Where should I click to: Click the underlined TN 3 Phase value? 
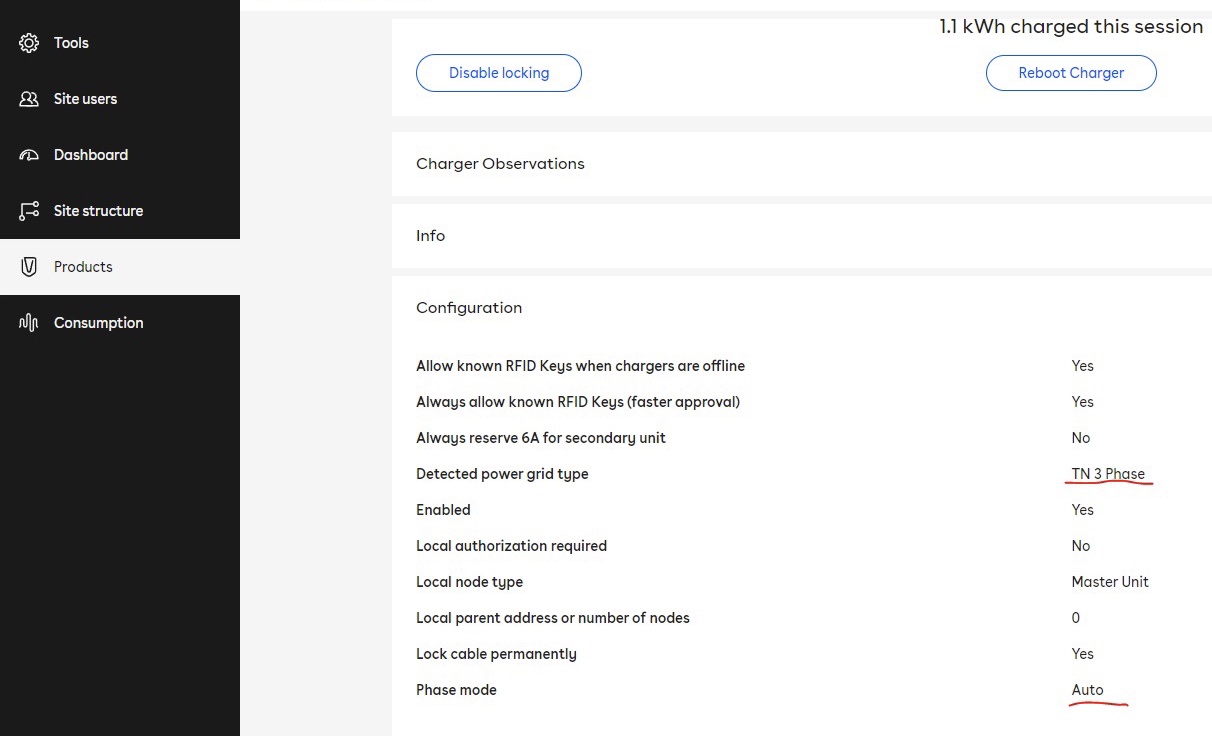[1108, 473]
